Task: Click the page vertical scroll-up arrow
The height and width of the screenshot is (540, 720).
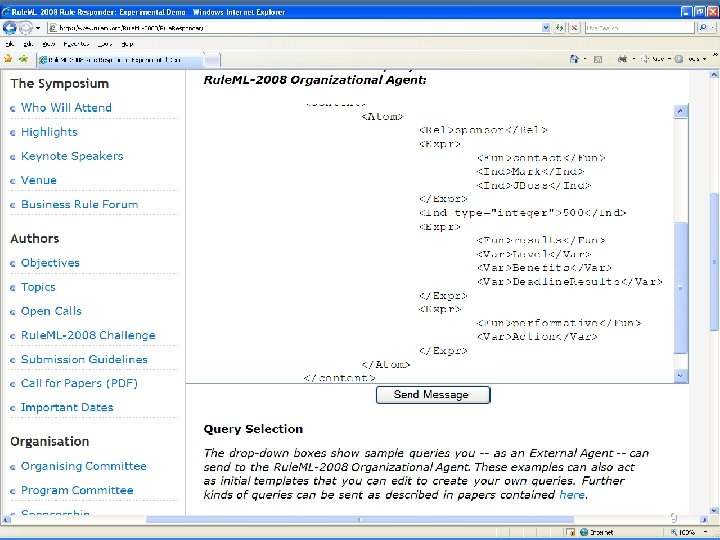Action: coord(714,74)
